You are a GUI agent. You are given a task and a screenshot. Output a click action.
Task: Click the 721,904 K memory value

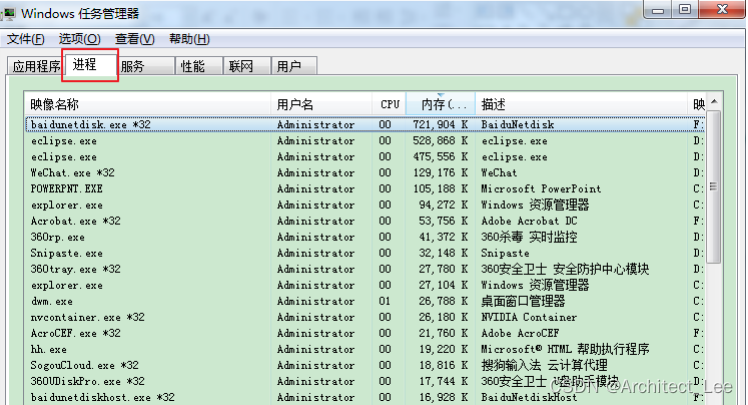click(x=440, y=125)
